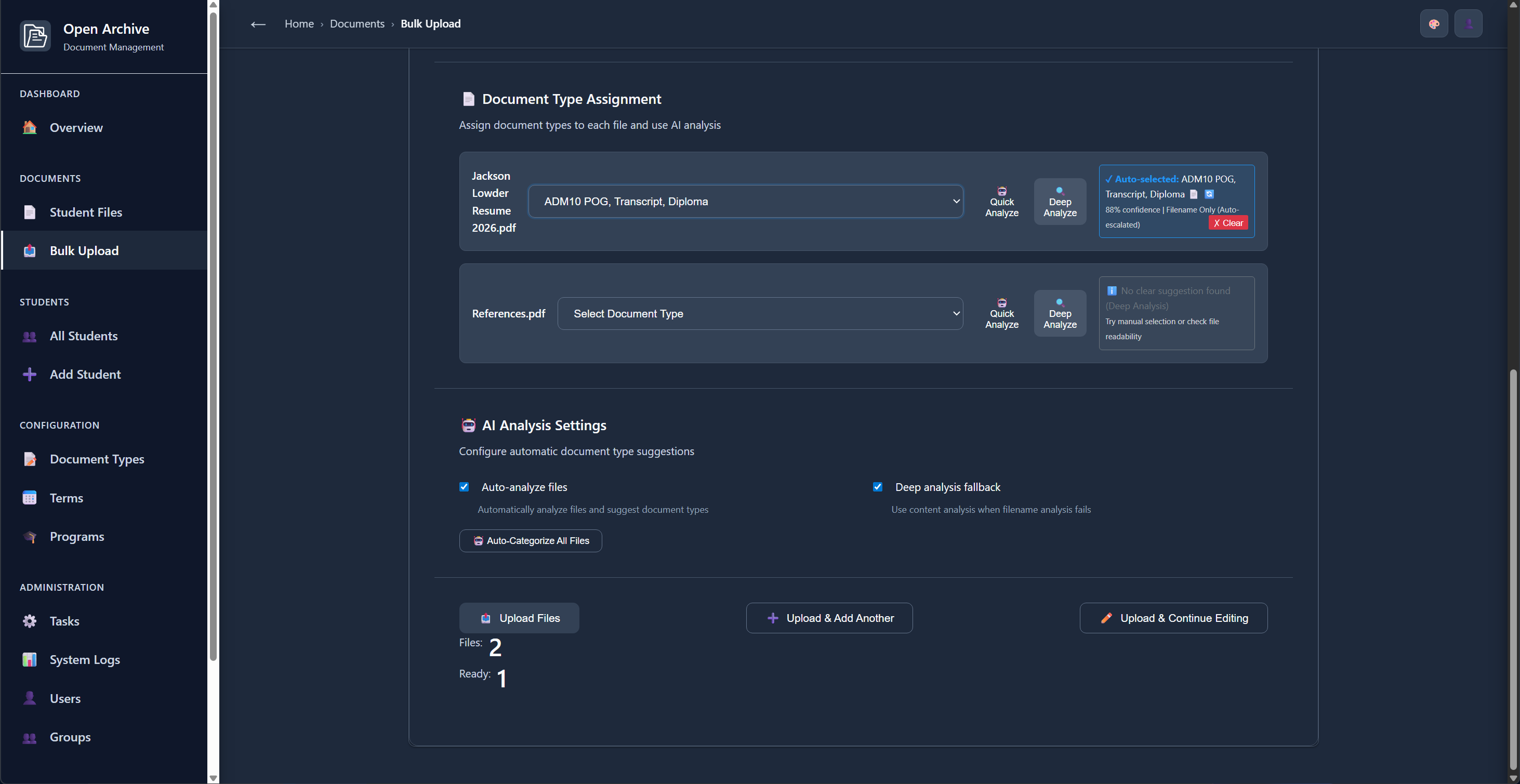Click the Document Type Assignment page icon
1520x784 pixels.
(x=469, y=99)
